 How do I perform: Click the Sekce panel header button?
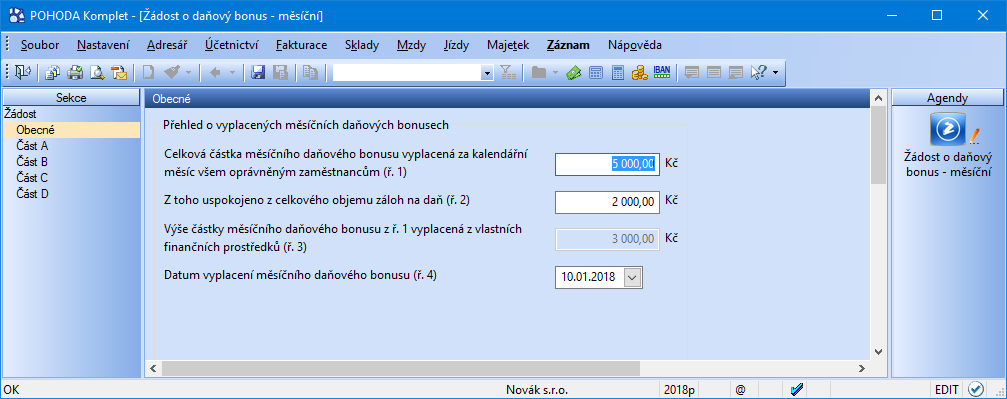pos(71,98)
